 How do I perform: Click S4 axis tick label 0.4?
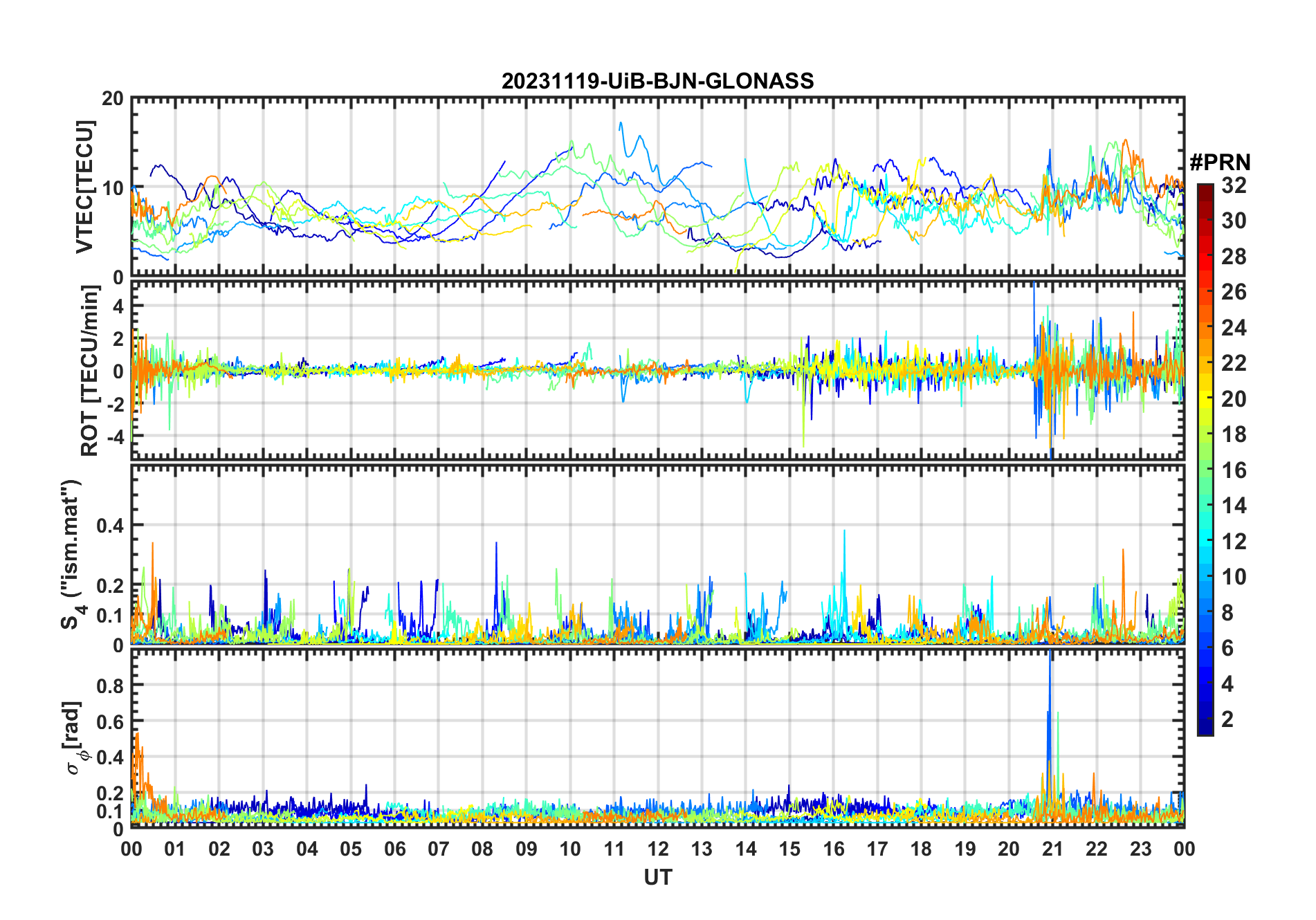click(x=110, y=526)
